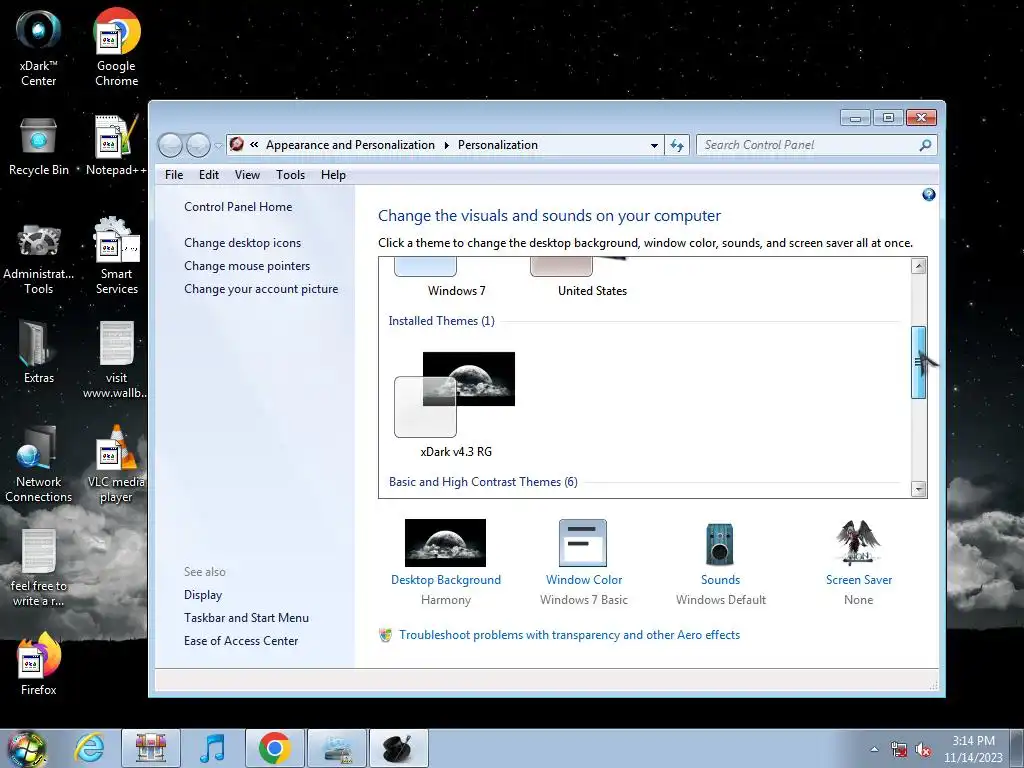This screenshot has height=768, width=1024.
Task: Open the Extras folder icon
Action: (x=39, y=353)
